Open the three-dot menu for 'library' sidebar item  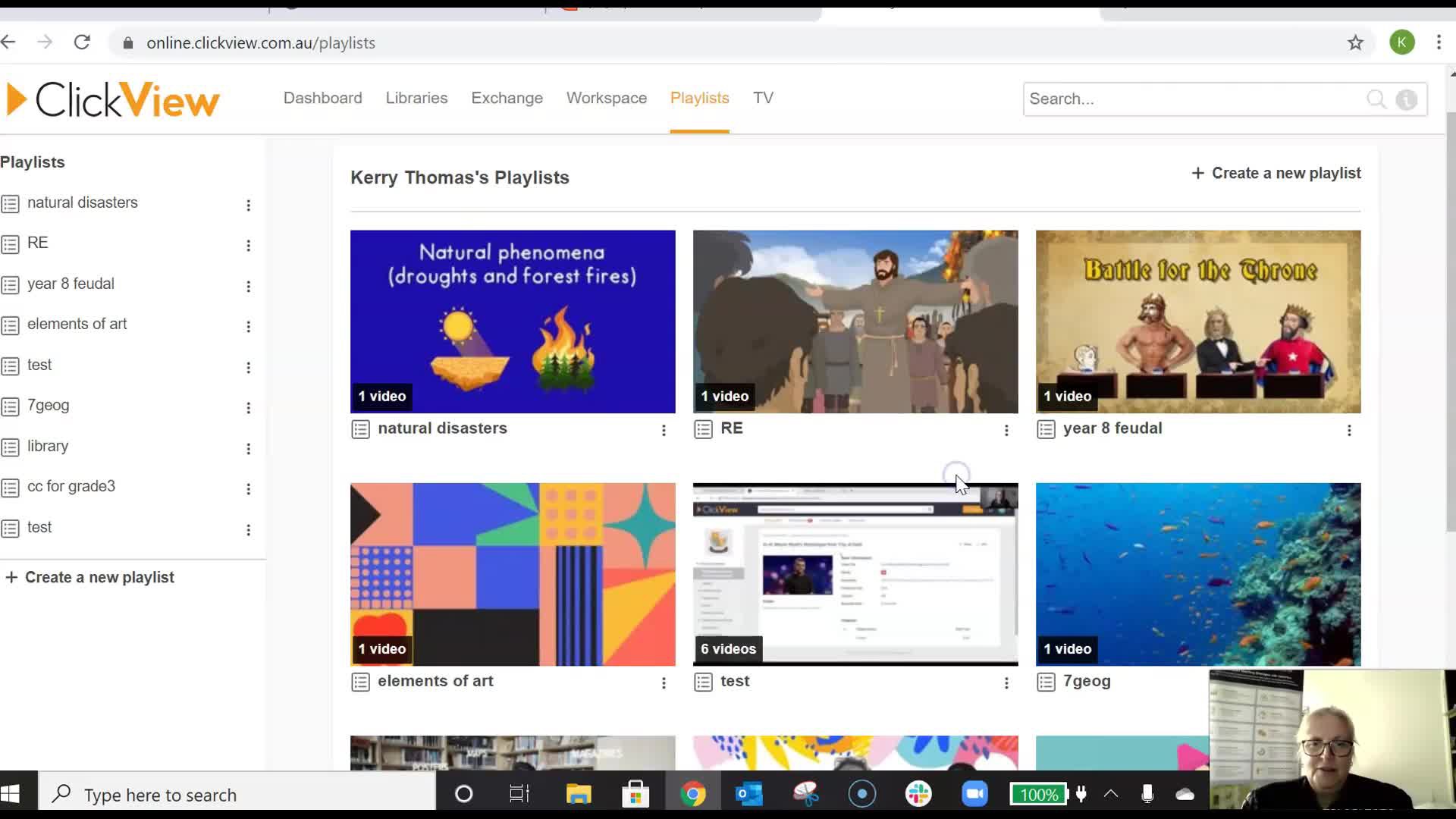[x=249, y=448]
